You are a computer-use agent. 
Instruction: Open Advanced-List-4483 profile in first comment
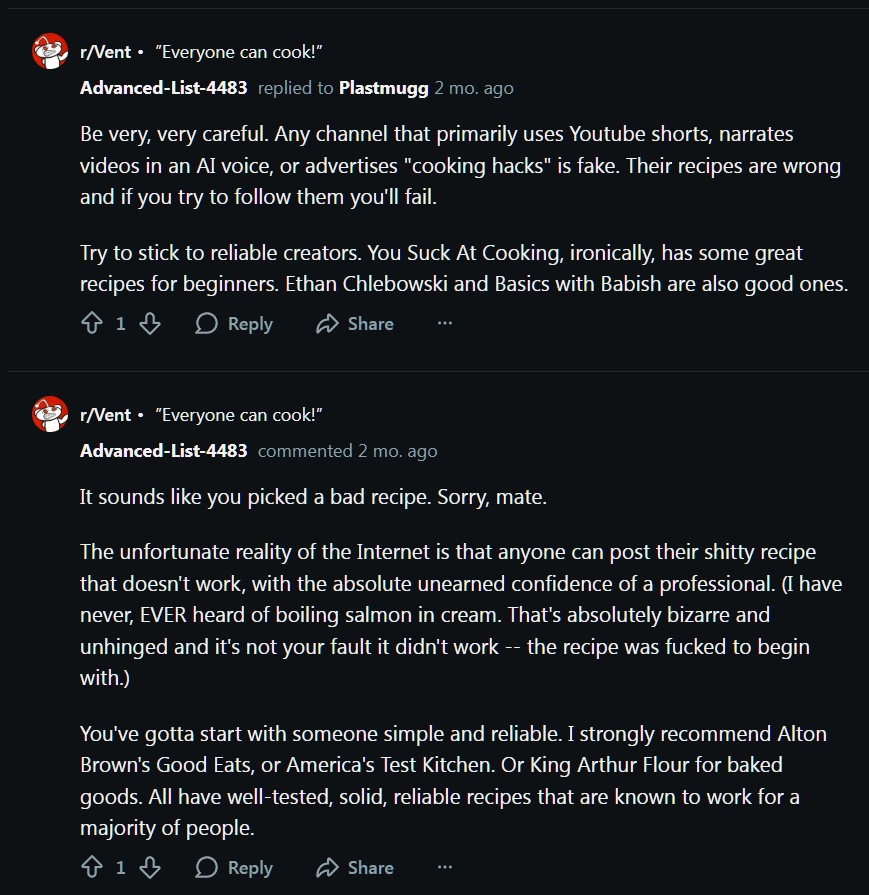(x=163, y=88)
